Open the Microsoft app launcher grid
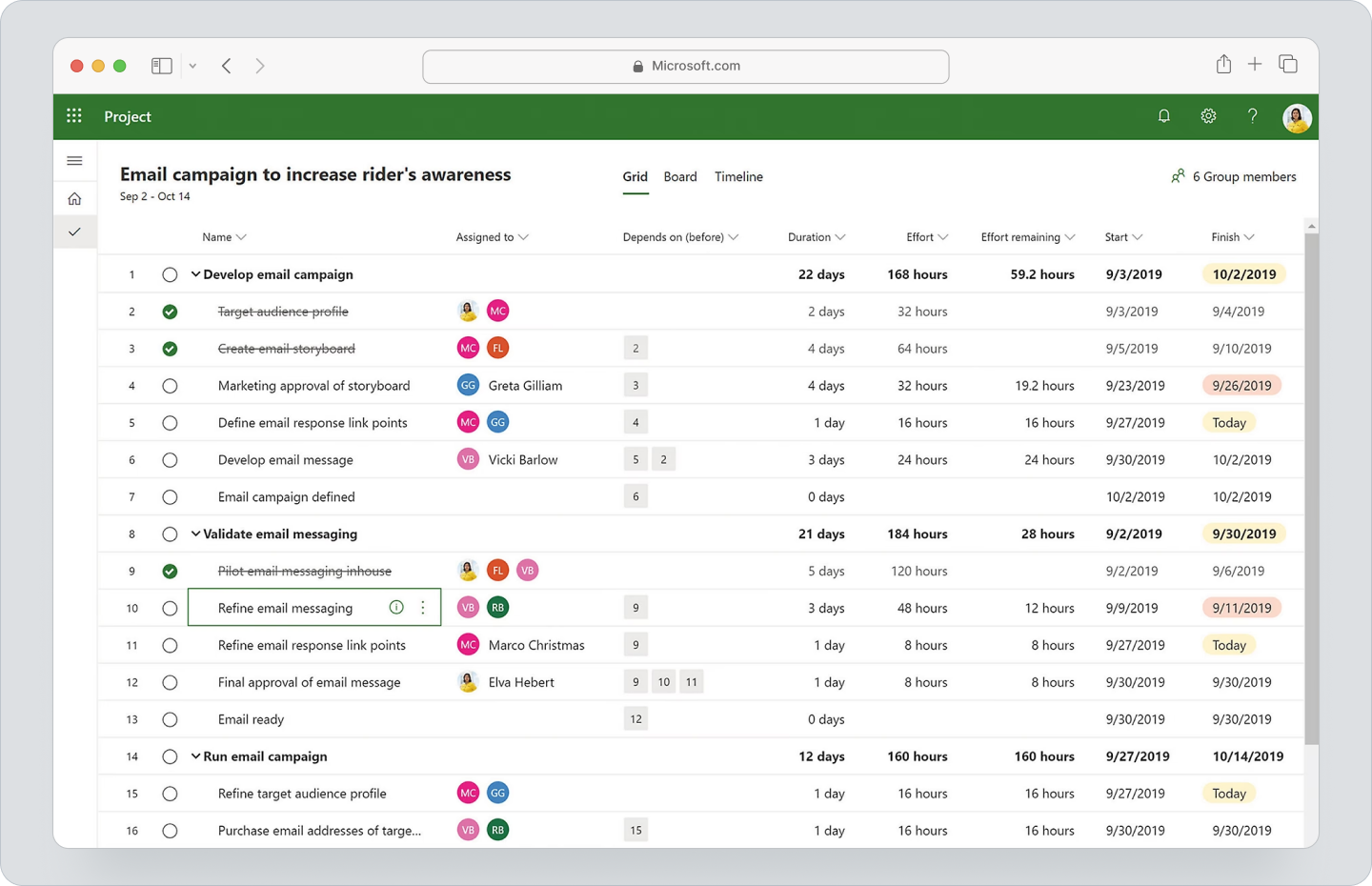 click(x=73, y=115)
